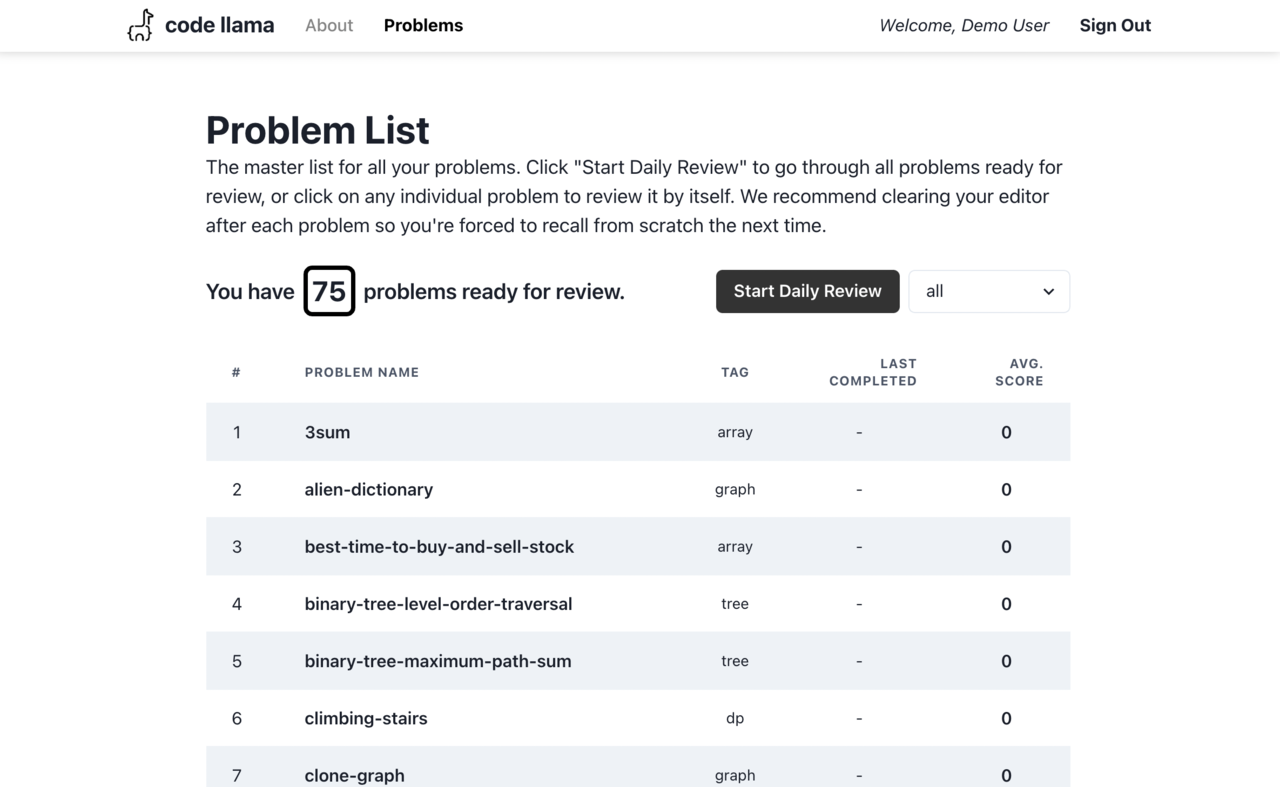Sign Out of the demo account
This screenshot has height=787, width=1280.
pyautogui.click(x=1115, y=25)
